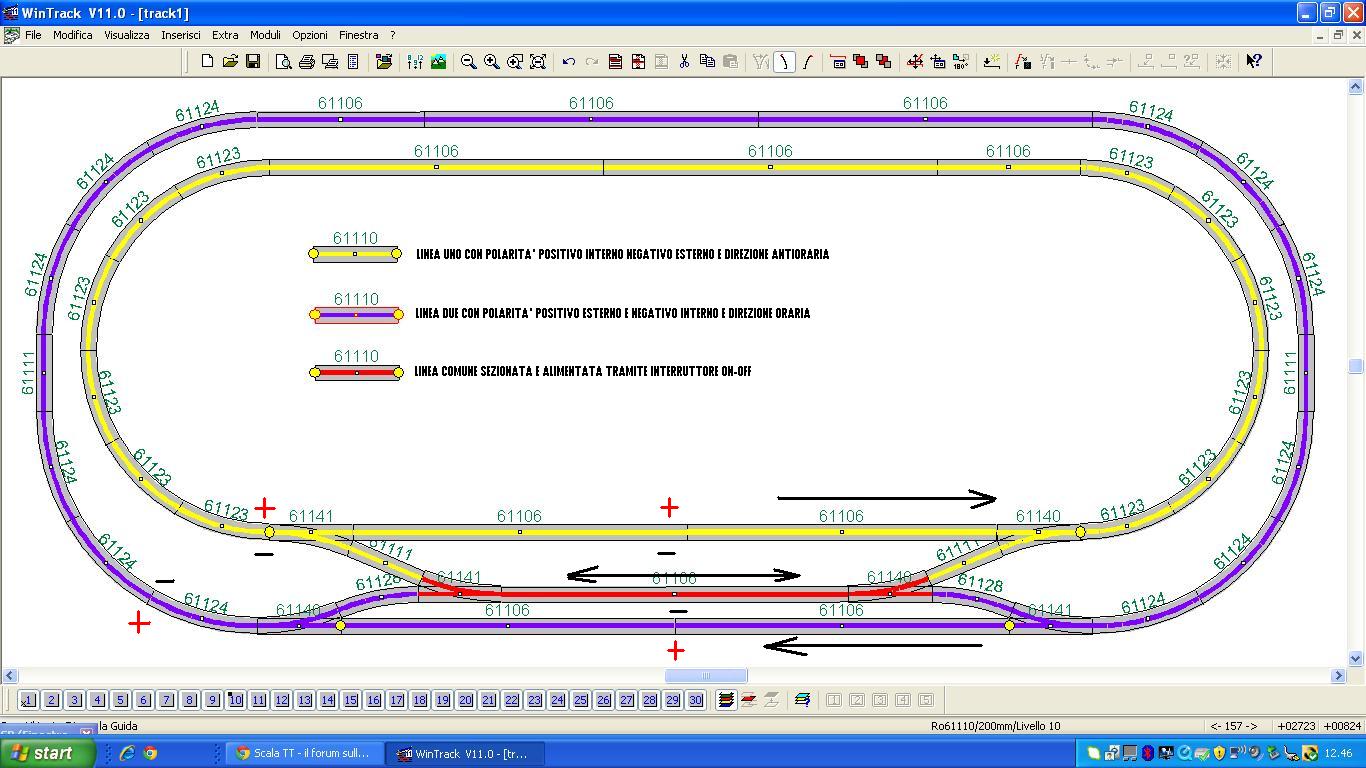Open print preview from toolbar
Image resolution: width=1366 pixels, height=768 pixels.
click(284, 61)
